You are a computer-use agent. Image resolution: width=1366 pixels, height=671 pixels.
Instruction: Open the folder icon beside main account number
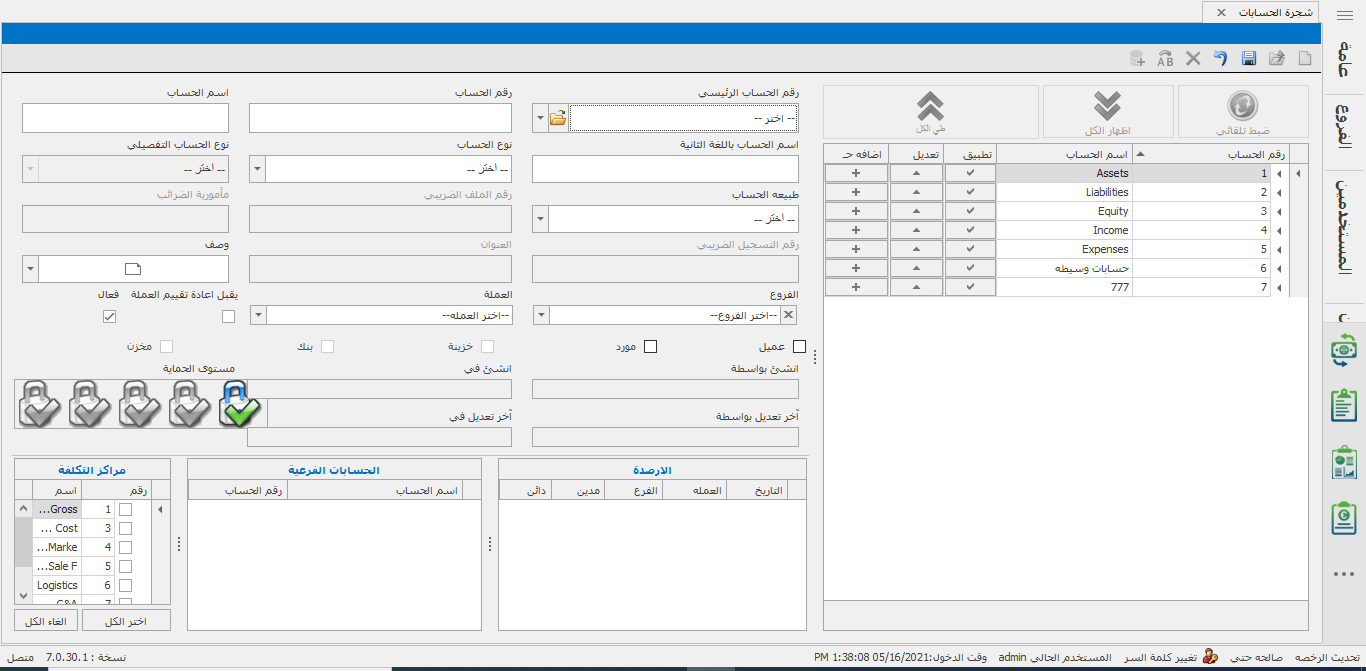coord(558,118)
